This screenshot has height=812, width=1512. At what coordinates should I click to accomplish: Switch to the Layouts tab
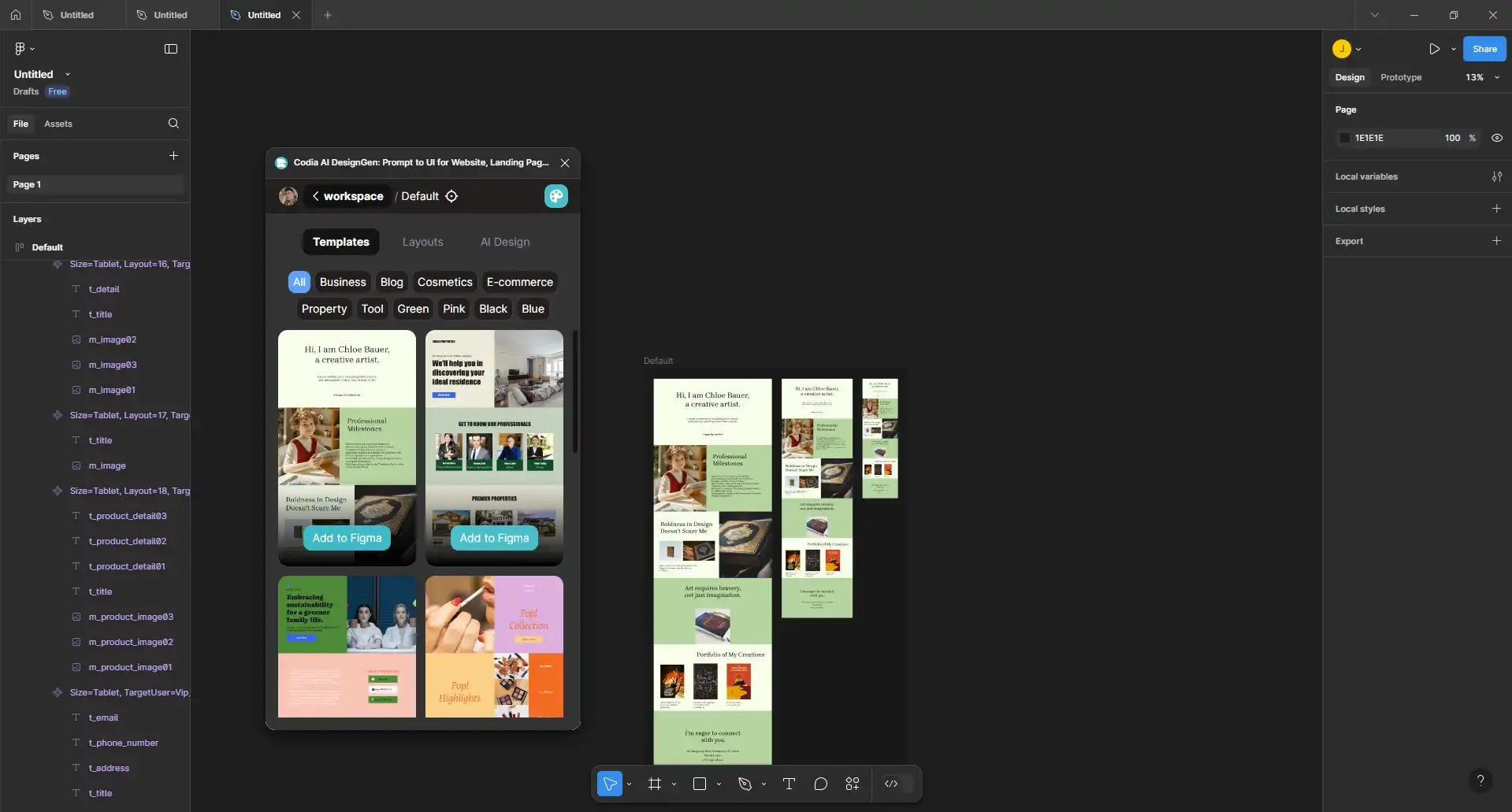(x=422, y=242)
